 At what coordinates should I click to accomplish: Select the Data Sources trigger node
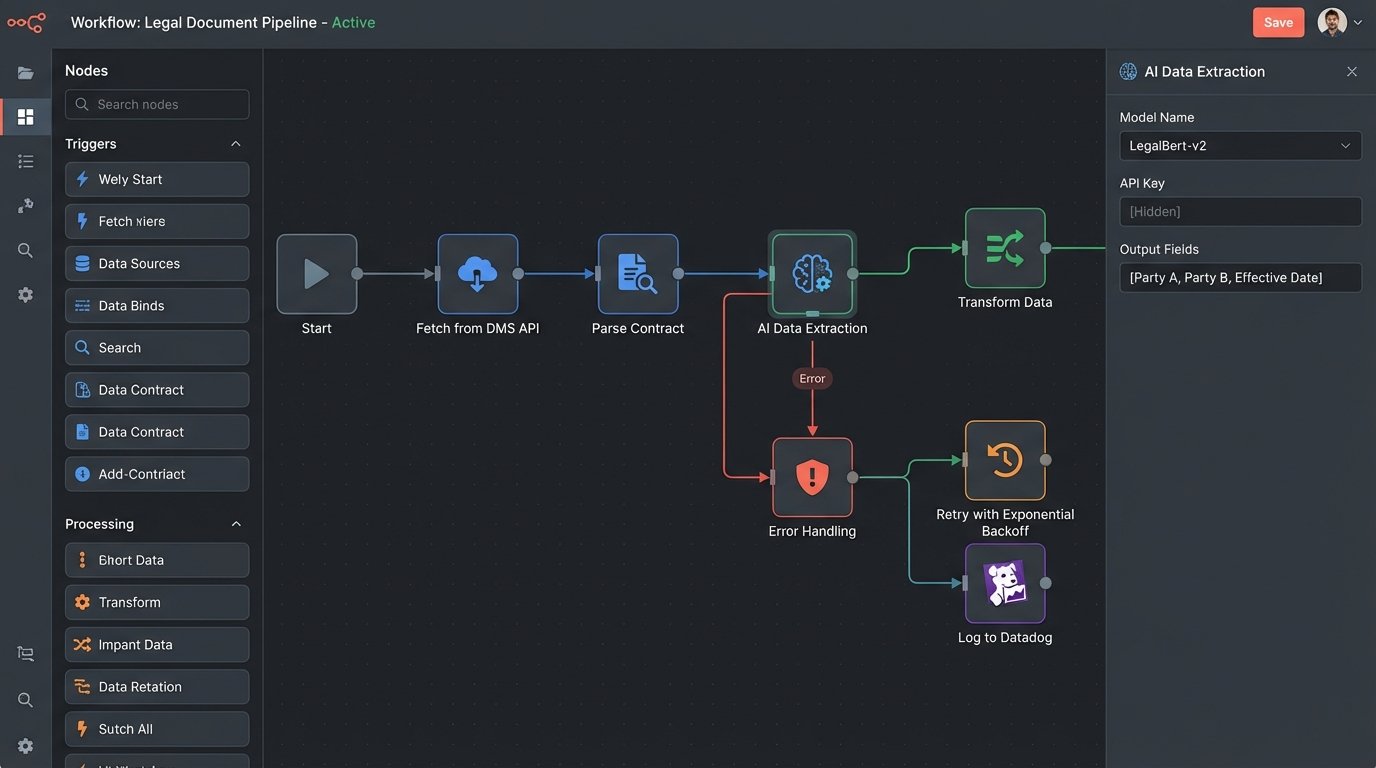coord(156,263)
